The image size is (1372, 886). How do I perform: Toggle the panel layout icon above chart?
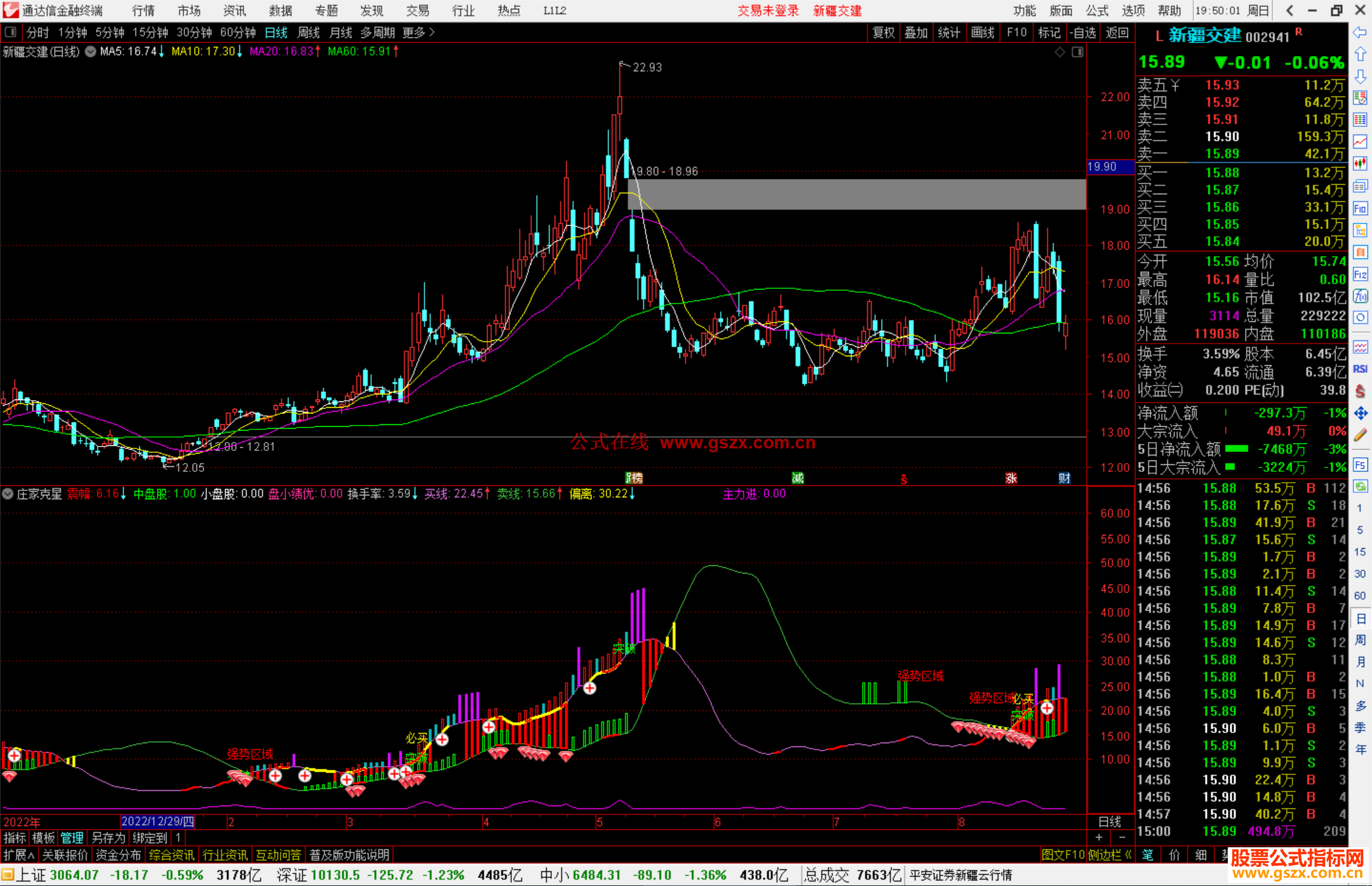click(x=1077, y=52)
